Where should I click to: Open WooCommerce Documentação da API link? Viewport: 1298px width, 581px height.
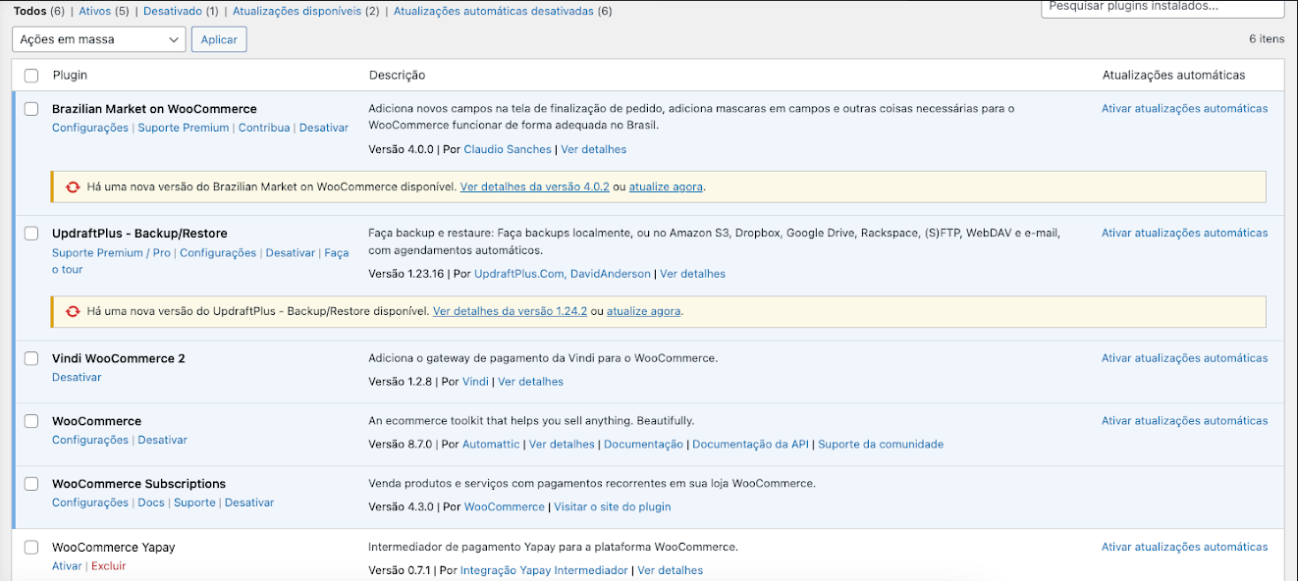[x=750, y=444]
